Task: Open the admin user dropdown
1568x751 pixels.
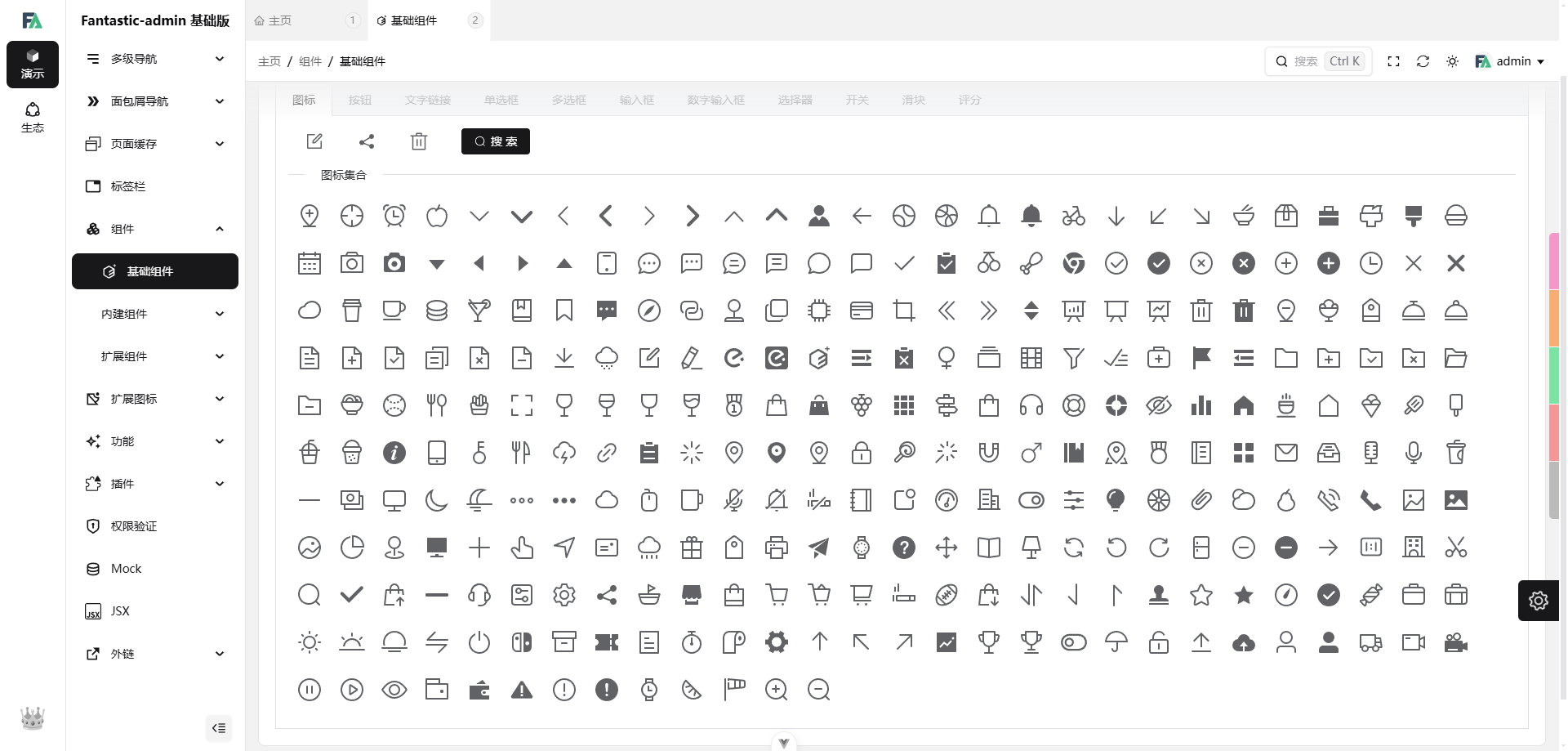Action: tap(1509, 61)
